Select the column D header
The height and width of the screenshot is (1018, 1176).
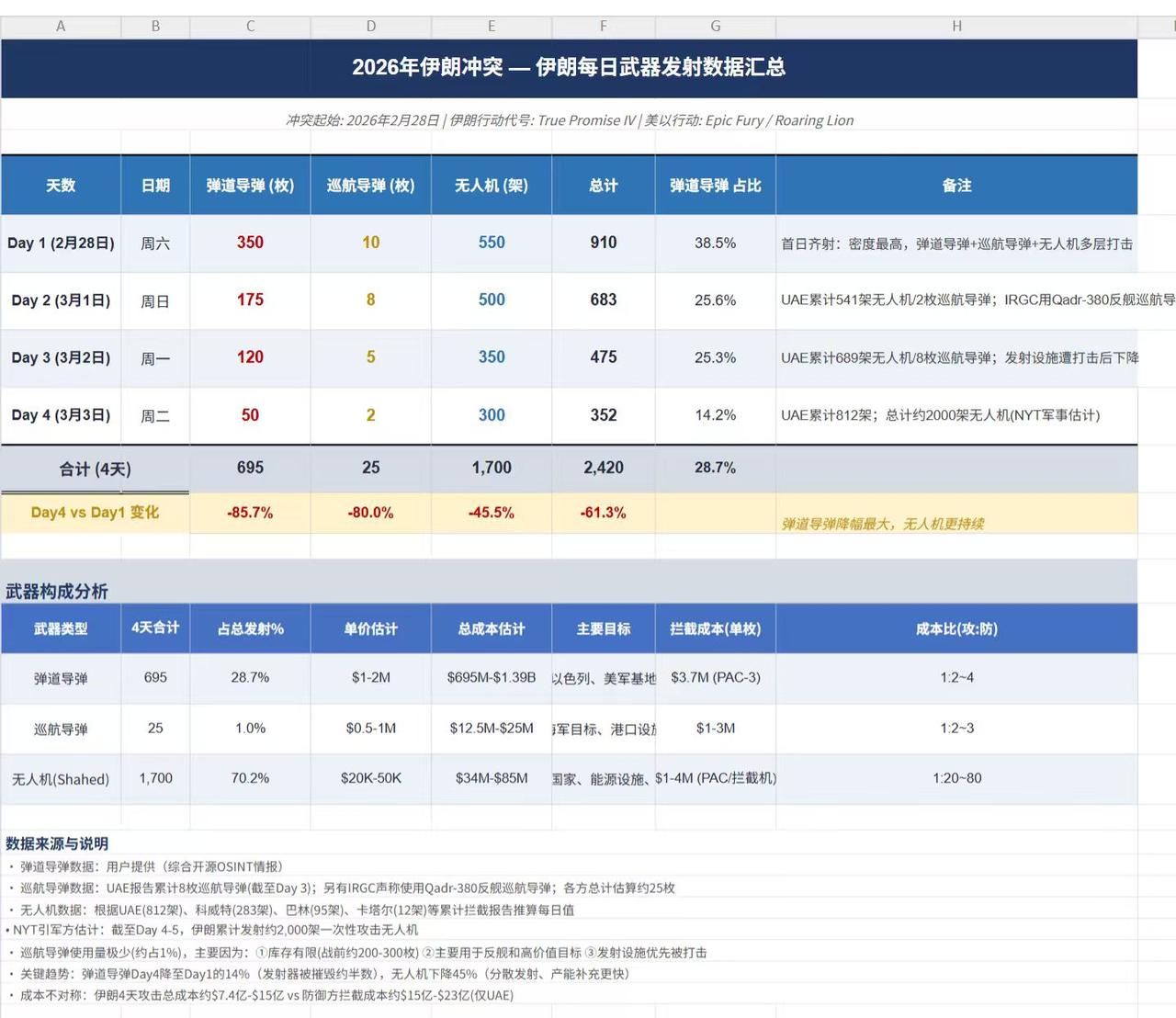(370, 27)
